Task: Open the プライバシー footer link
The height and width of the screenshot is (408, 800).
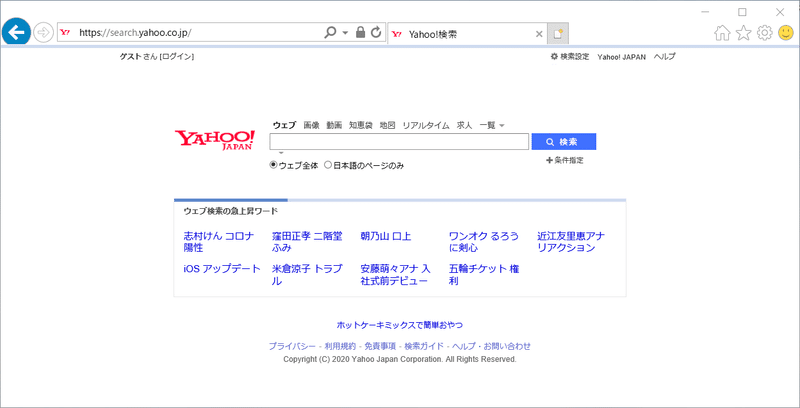Action: pos(292,346)
